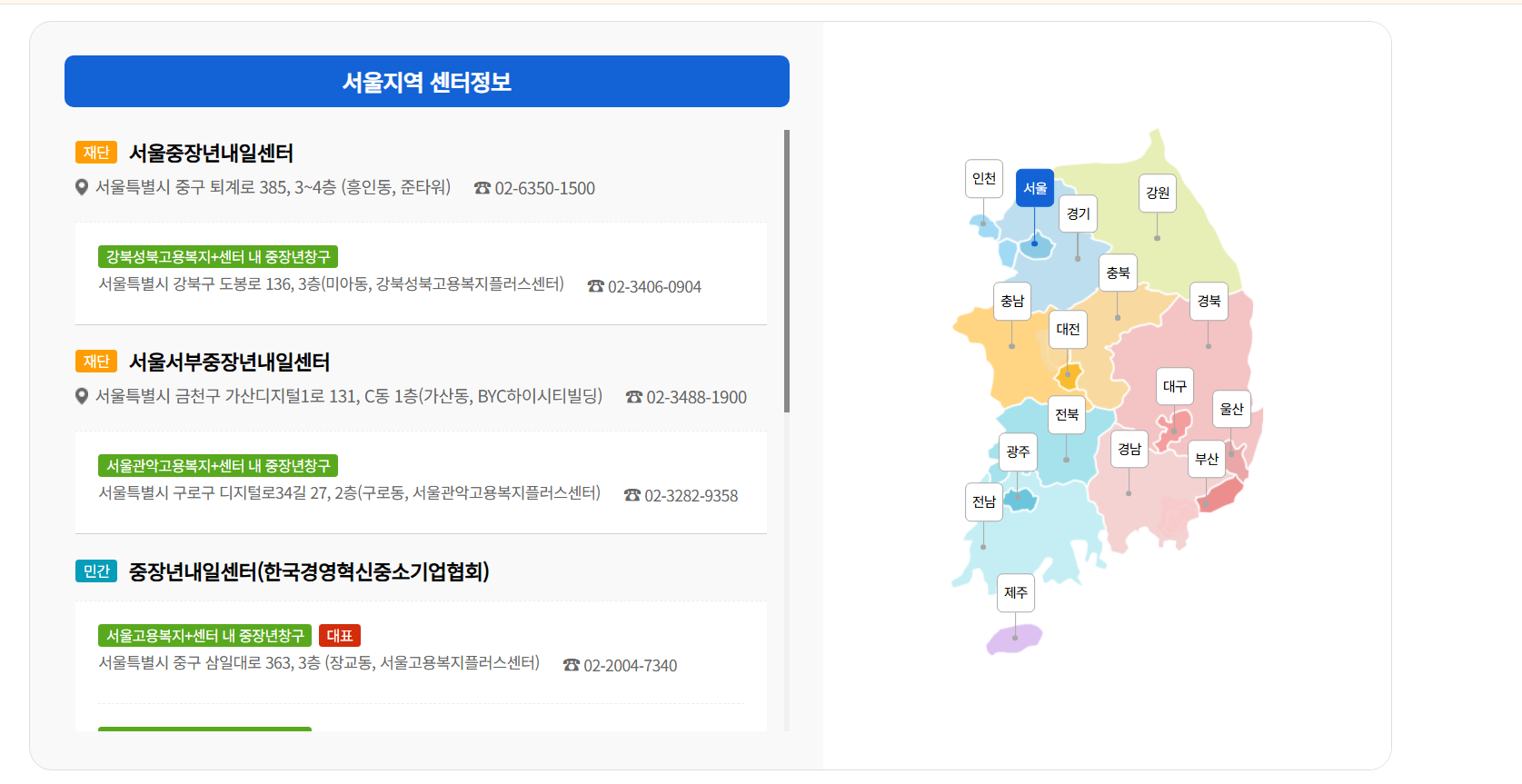Select 대구 region label on the map
This screenshot has width=1522, height=784.
[x=1174, y=386]
